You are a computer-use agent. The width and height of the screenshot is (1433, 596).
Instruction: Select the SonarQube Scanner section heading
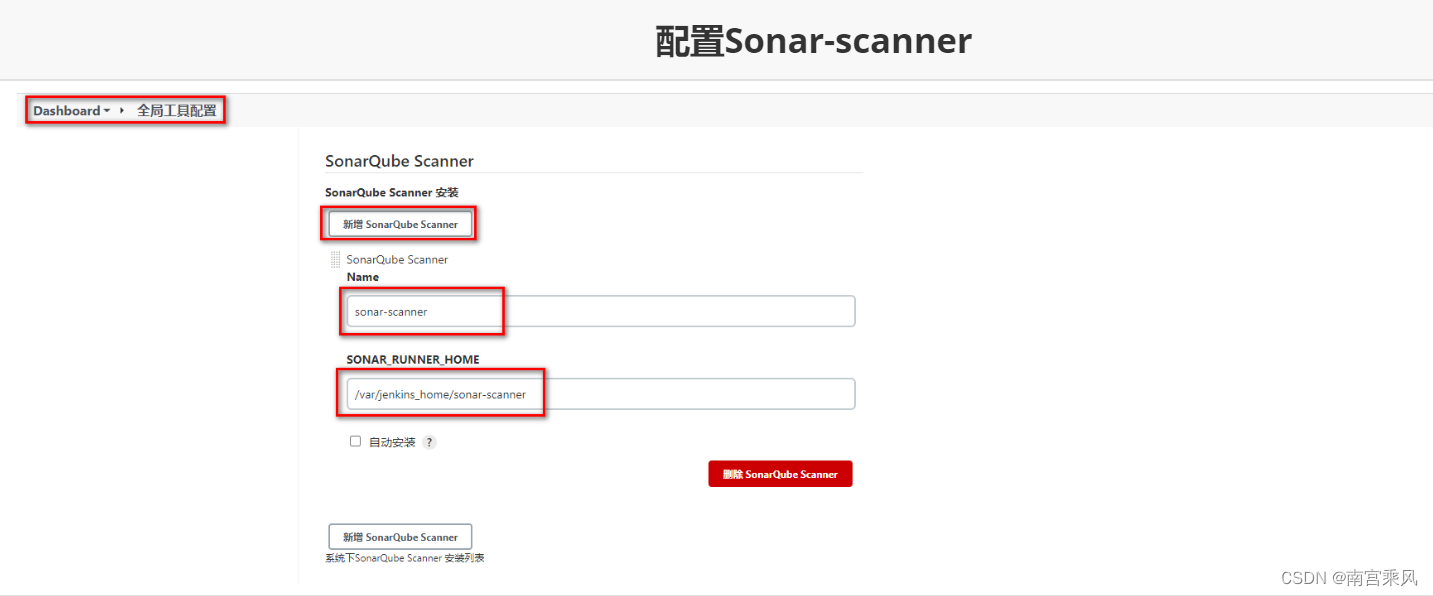(399, 161)
